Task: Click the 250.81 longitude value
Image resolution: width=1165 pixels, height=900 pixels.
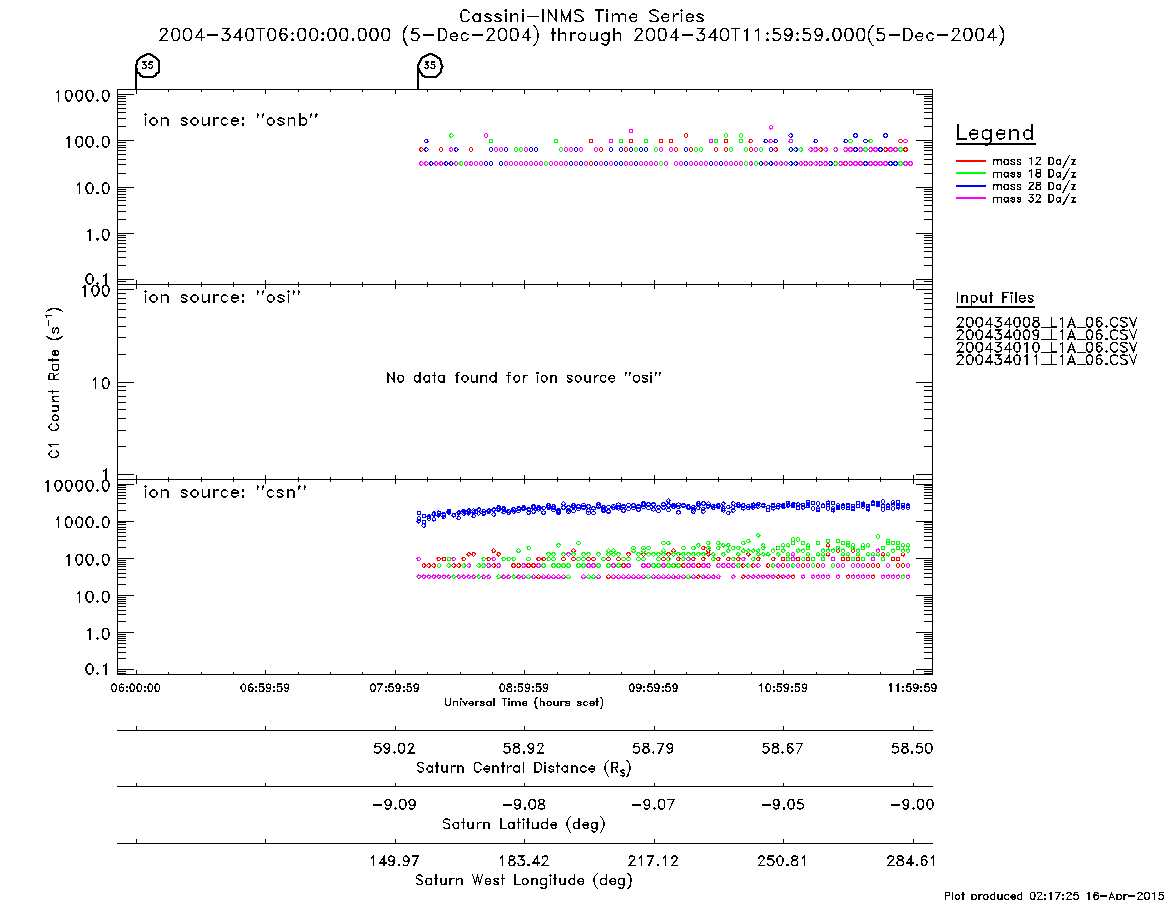Action: [782, 861]
